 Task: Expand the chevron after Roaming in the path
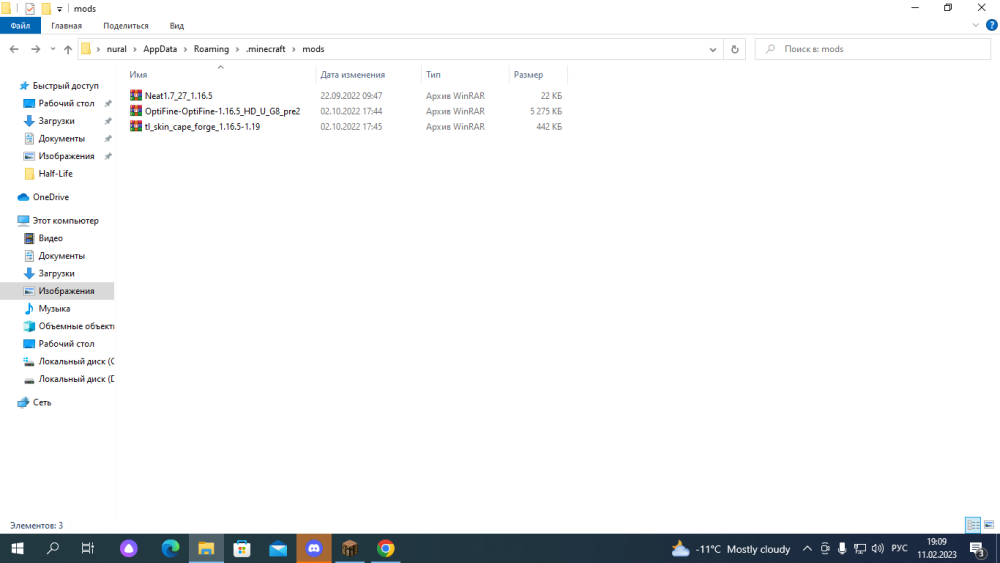[237, 49]
